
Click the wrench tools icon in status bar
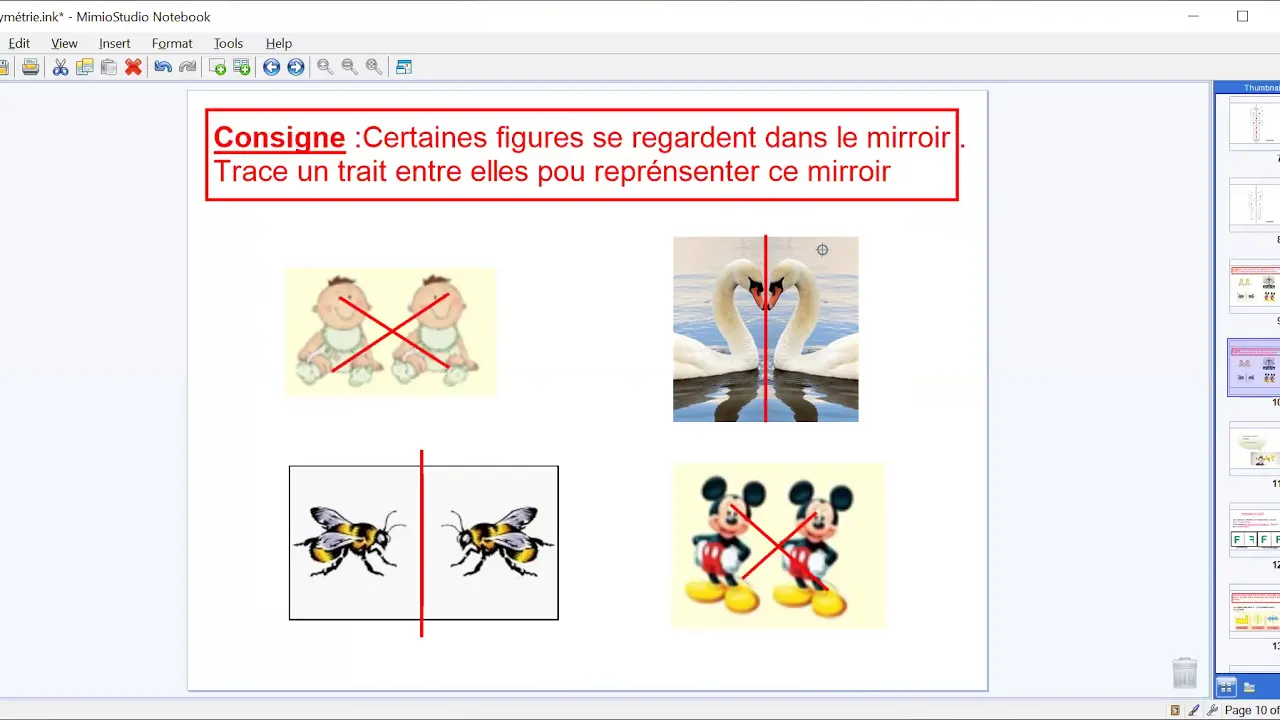point(1212,710)
